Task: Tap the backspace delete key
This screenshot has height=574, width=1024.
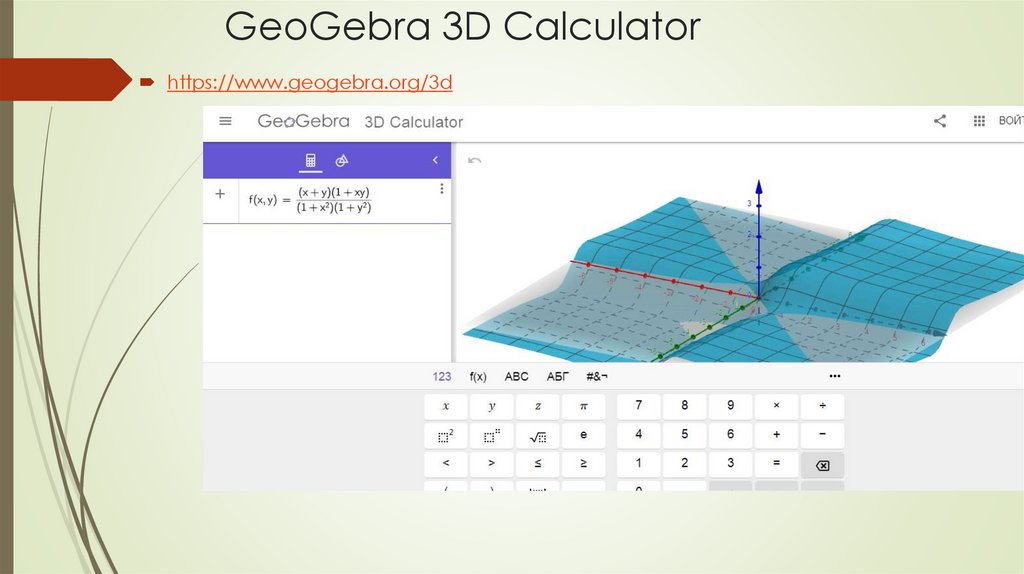Action: [x=822, y=465]
